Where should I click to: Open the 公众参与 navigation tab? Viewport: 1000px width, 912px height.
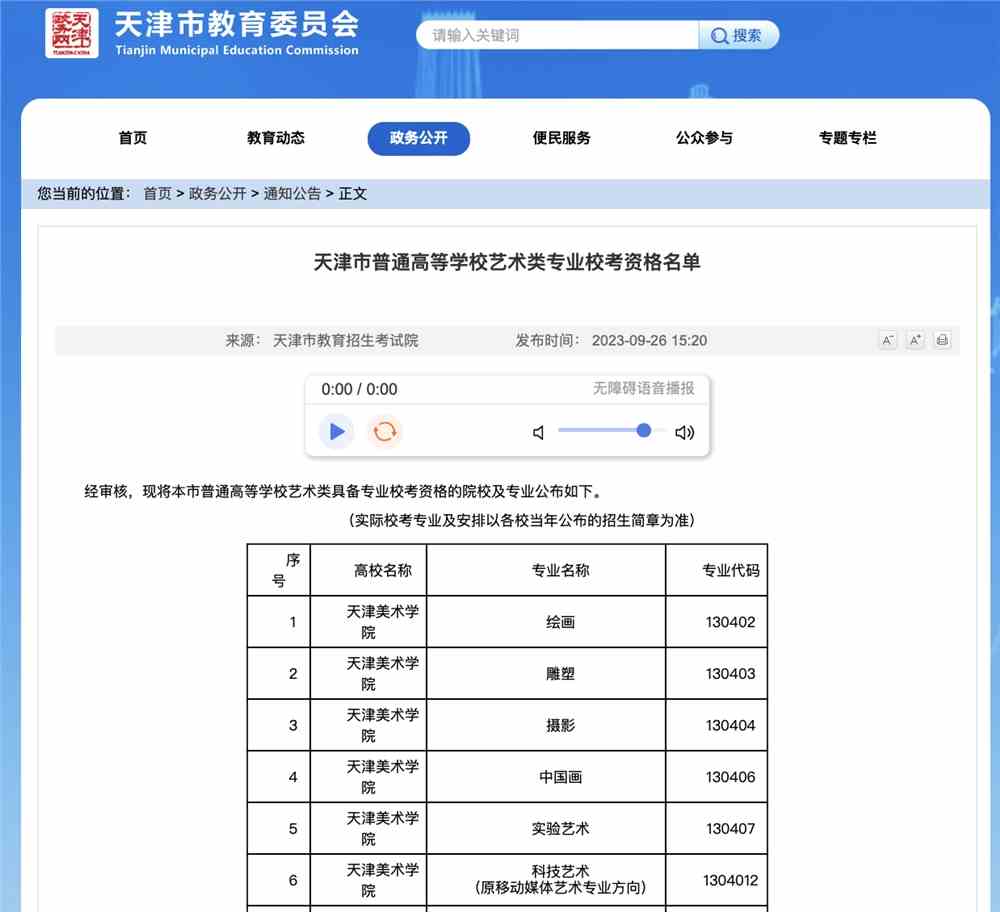pos(704,138)
